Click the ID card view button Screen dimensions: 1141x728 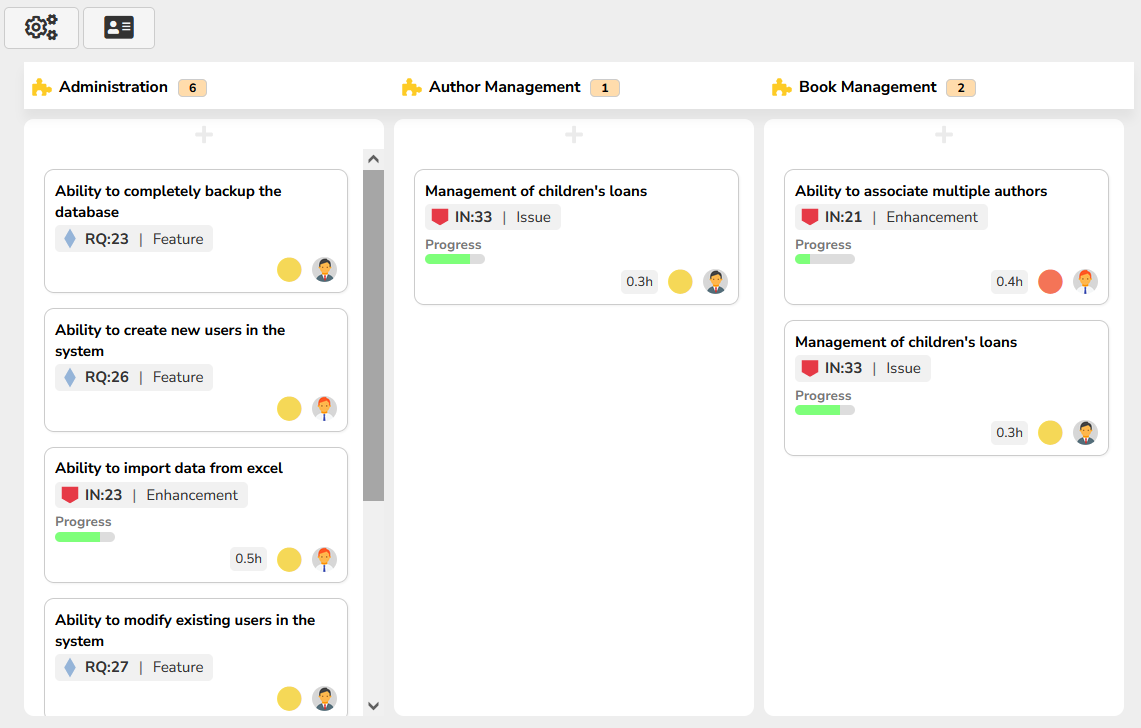tap(119, 28)
